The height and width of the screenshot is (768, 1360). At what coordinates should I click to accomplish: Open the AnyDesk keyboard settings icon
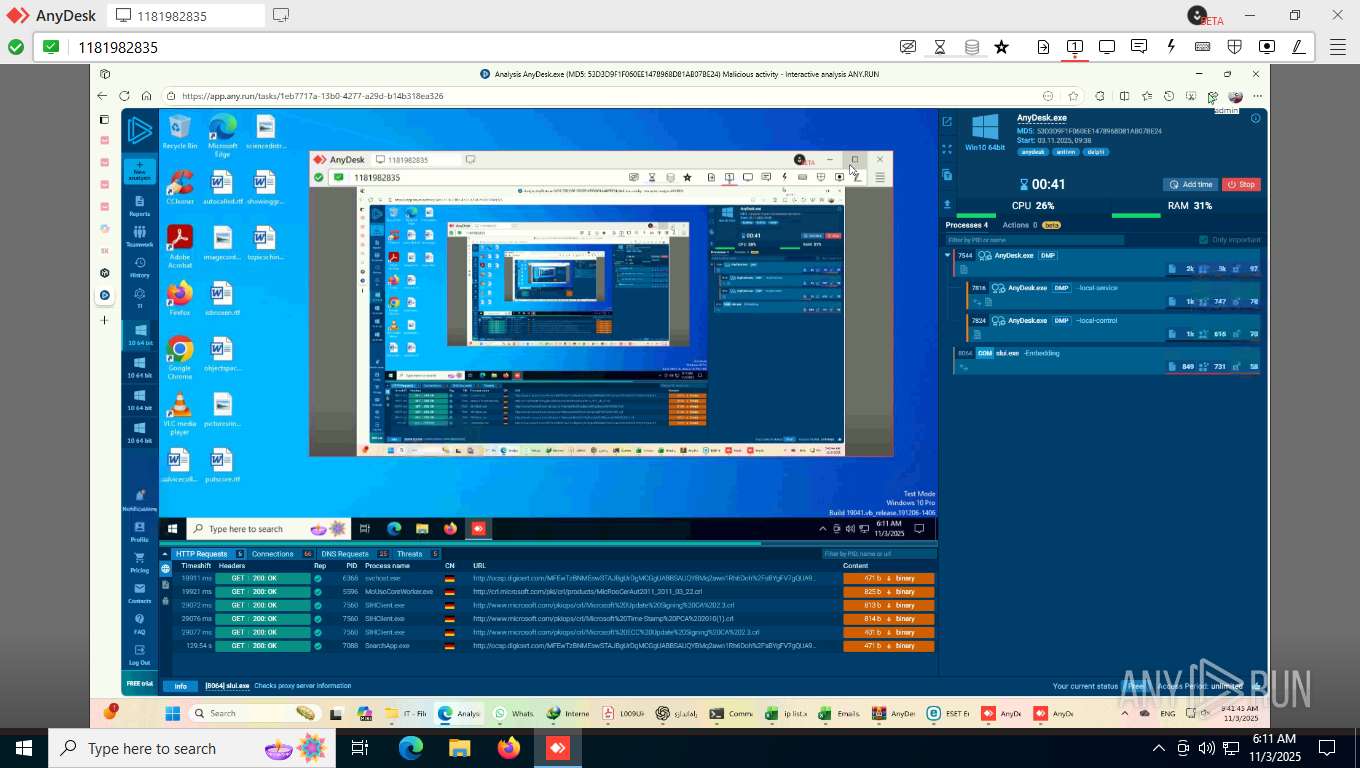tap(1203, 47)
